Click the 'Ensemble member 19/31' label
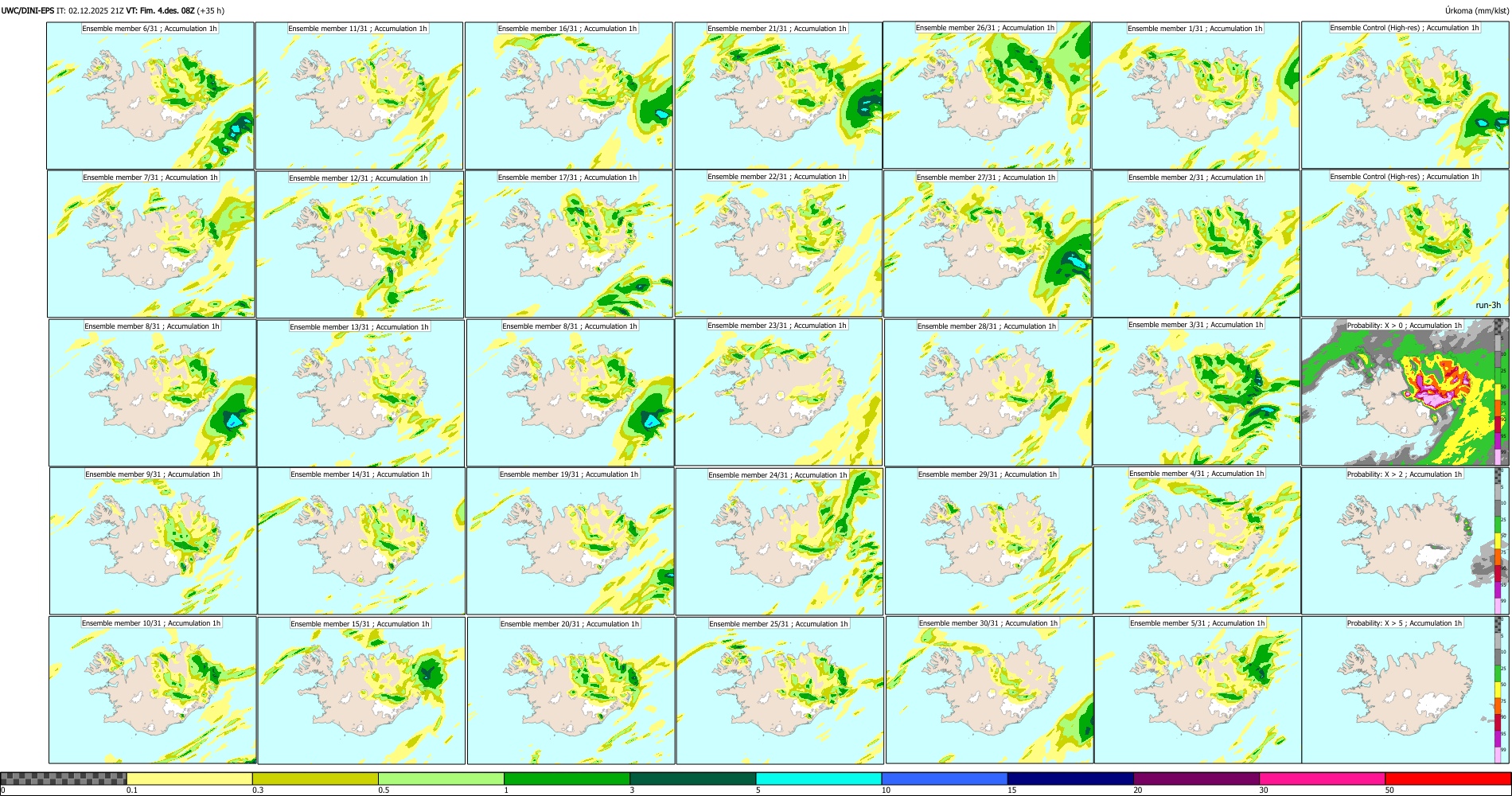The image size is (1512, 796). [x=569, y=474]
